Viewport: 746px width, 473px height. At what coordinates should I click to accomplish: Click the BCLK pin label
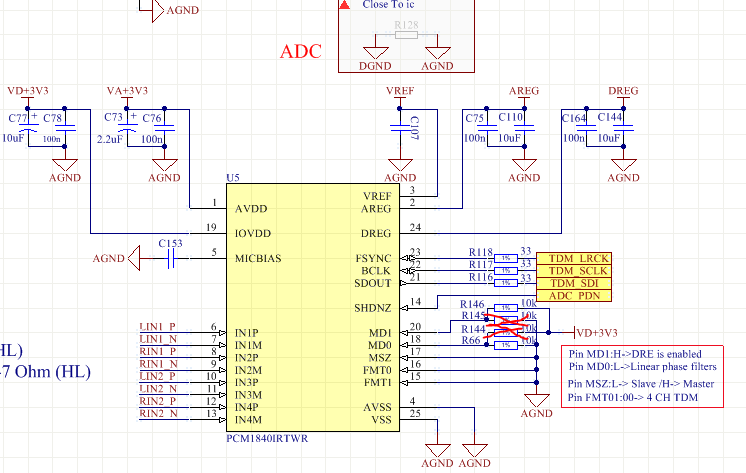pyautogui.click(x=376, y=271)
